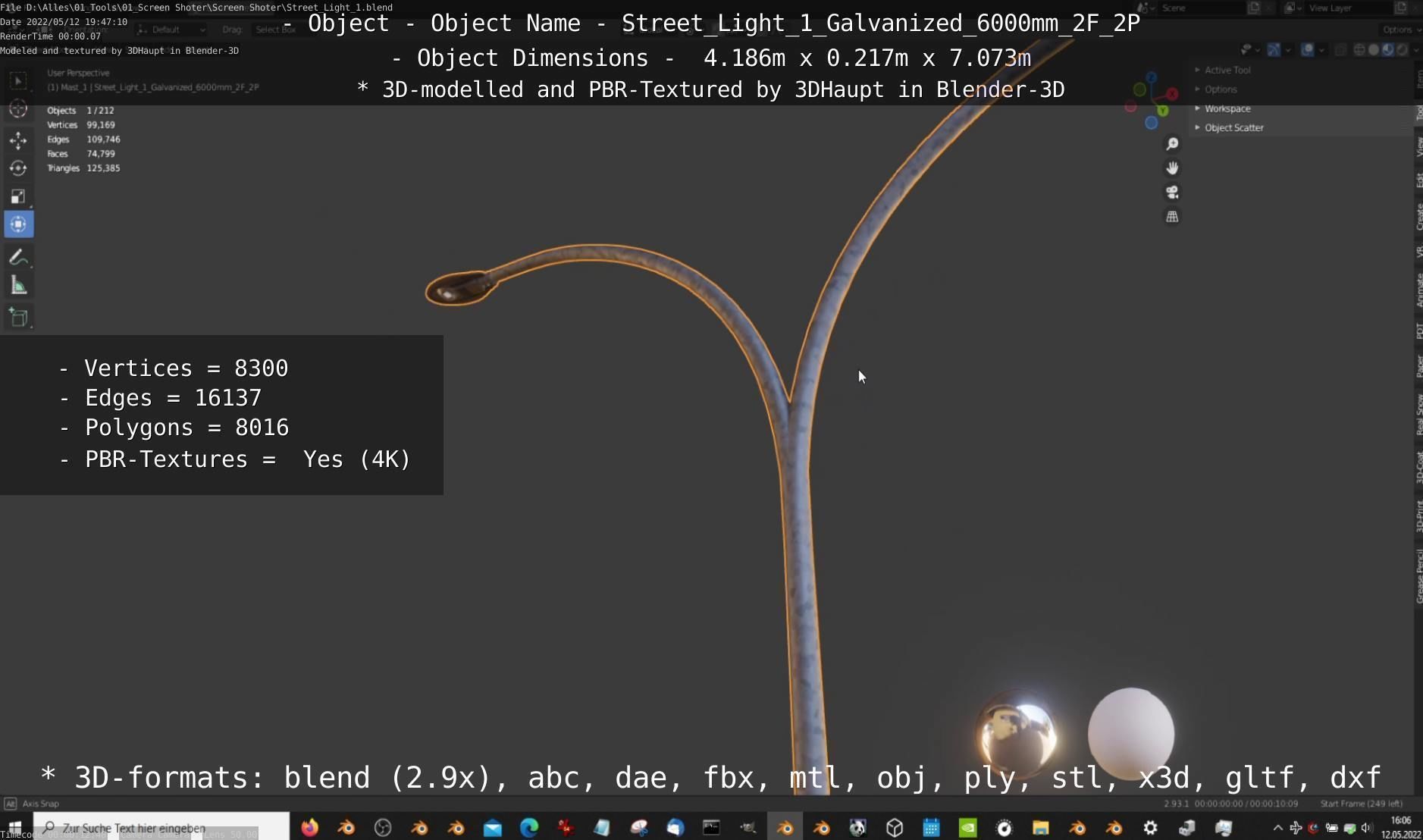Open the taskbar clock and date

tap(1401, 827)
